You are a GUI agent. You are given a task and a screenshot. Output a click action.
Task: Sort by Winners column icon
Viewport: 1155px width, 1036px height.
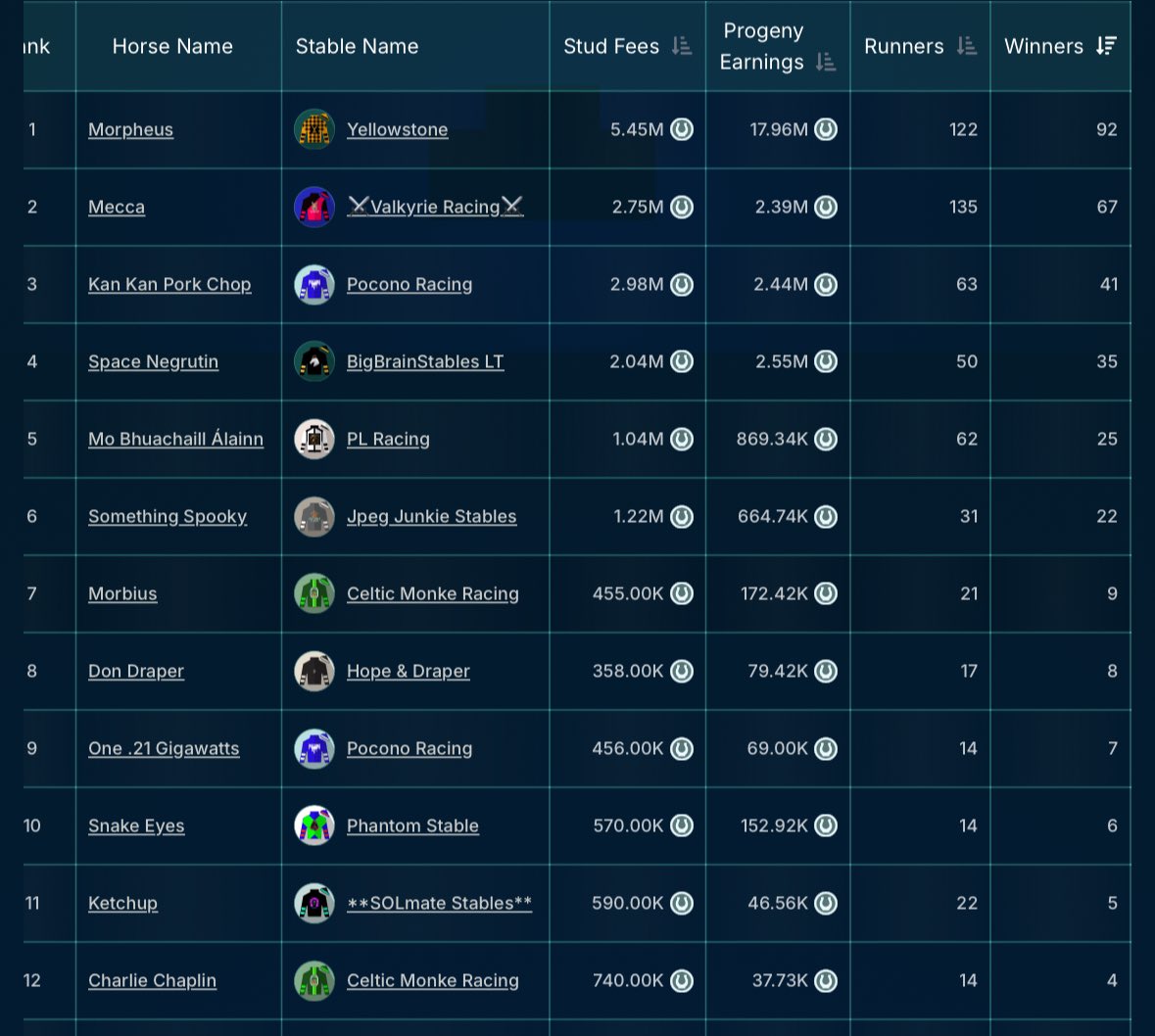pos(1106,46)
